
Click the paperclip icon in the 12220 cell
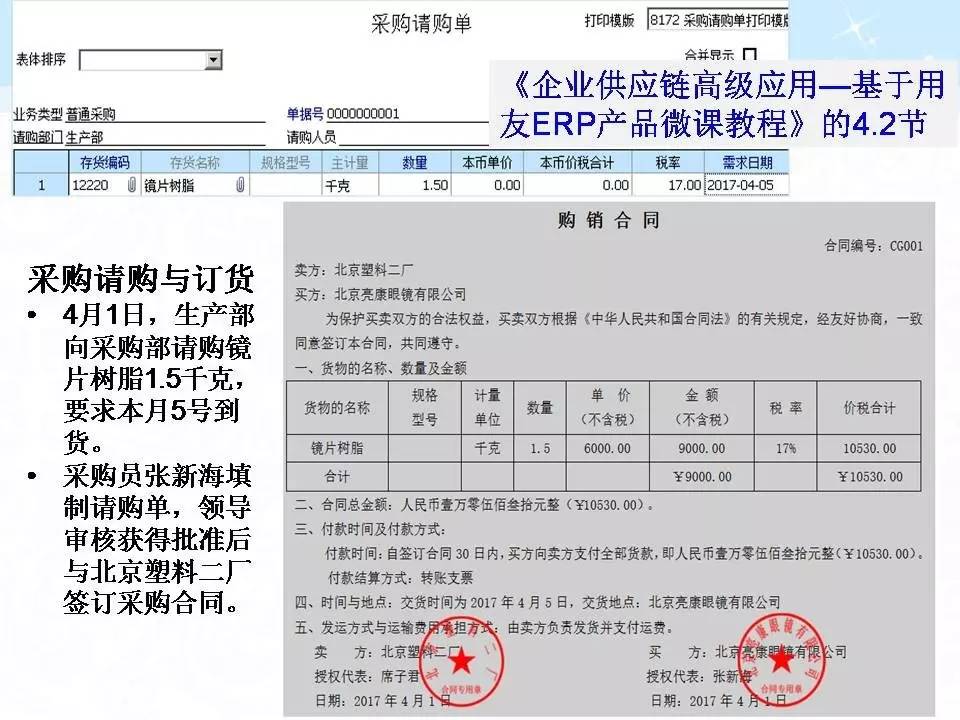click(131, 185)
